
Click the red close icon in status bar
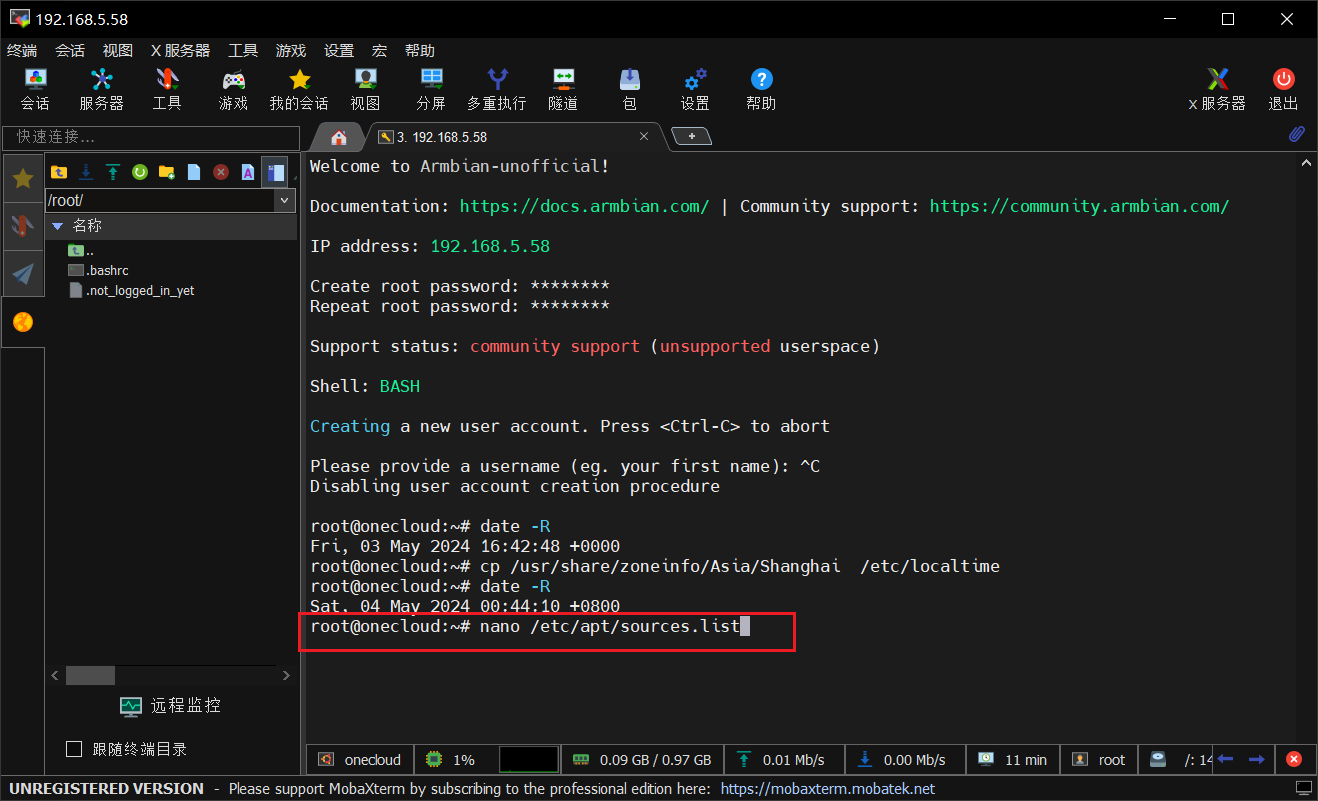[x=1293, y=759]
